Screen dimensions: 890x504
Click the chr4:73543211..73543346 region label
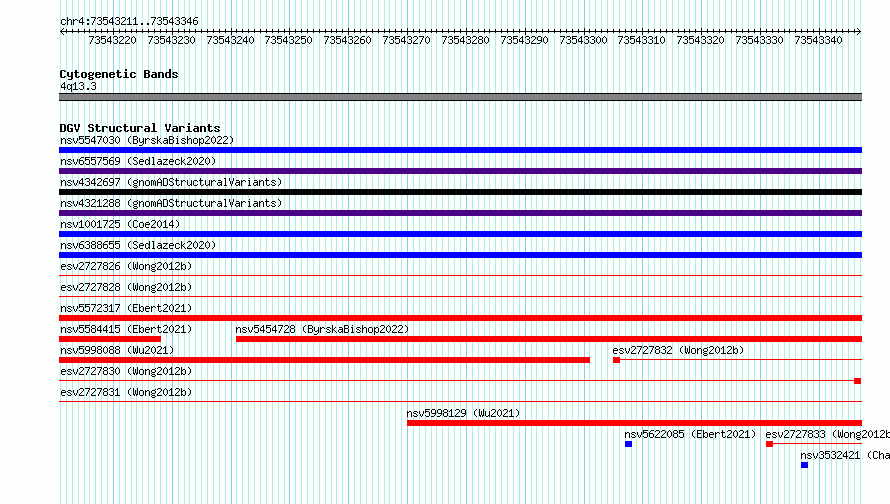pos(129,22)
